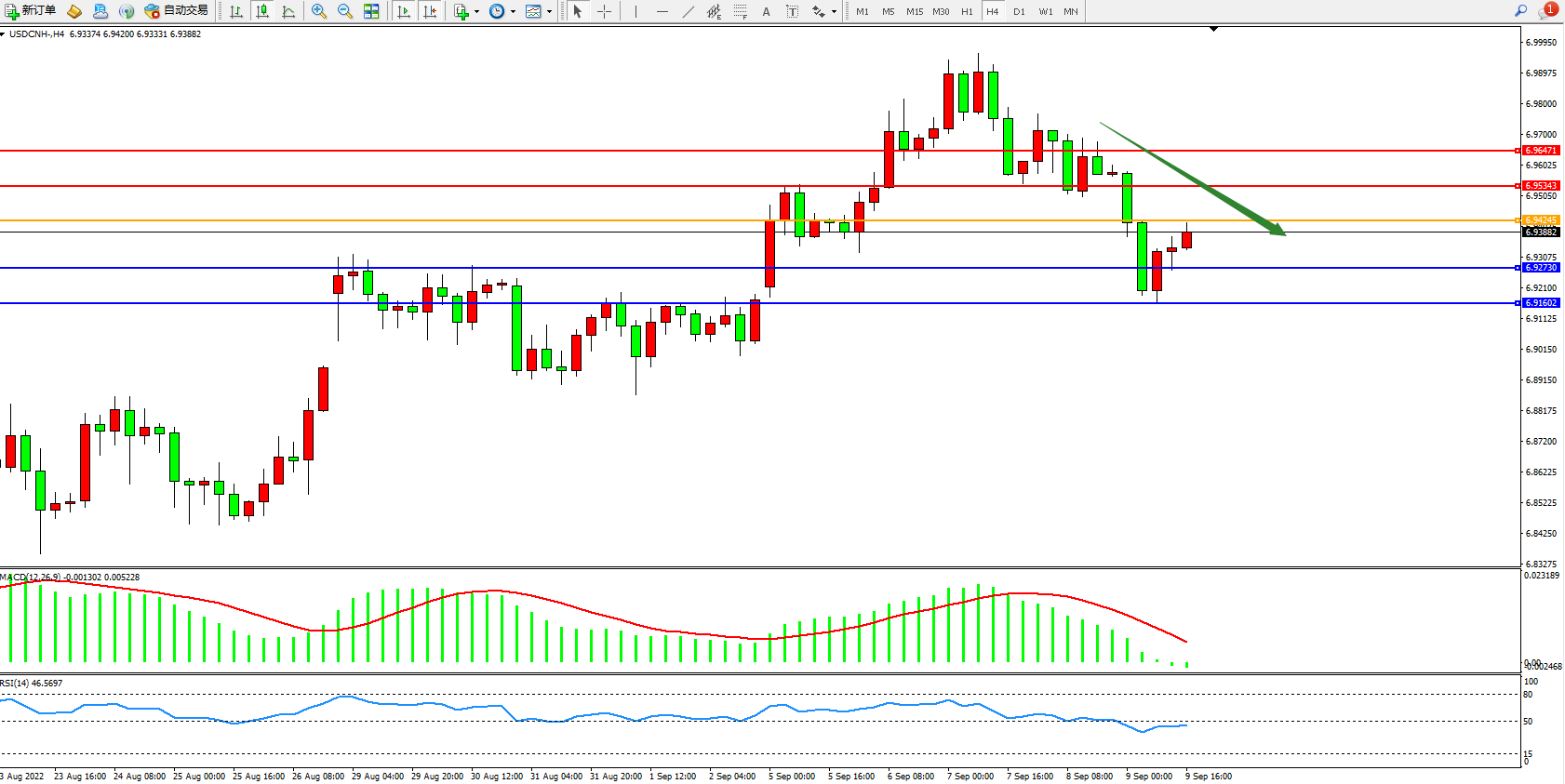Switch to the D1 timeframe

(x=1019, y=11)
